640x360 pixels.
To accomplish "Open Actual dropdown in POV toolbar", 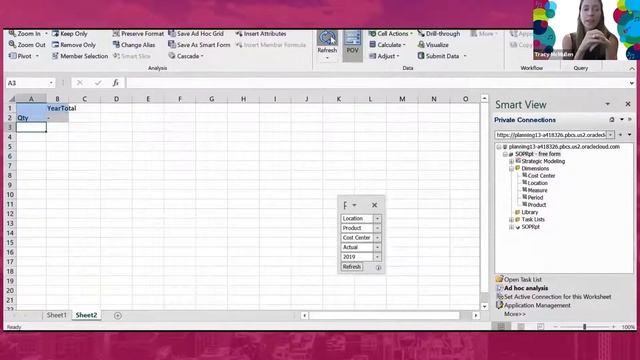I will (x=377, y=247).
